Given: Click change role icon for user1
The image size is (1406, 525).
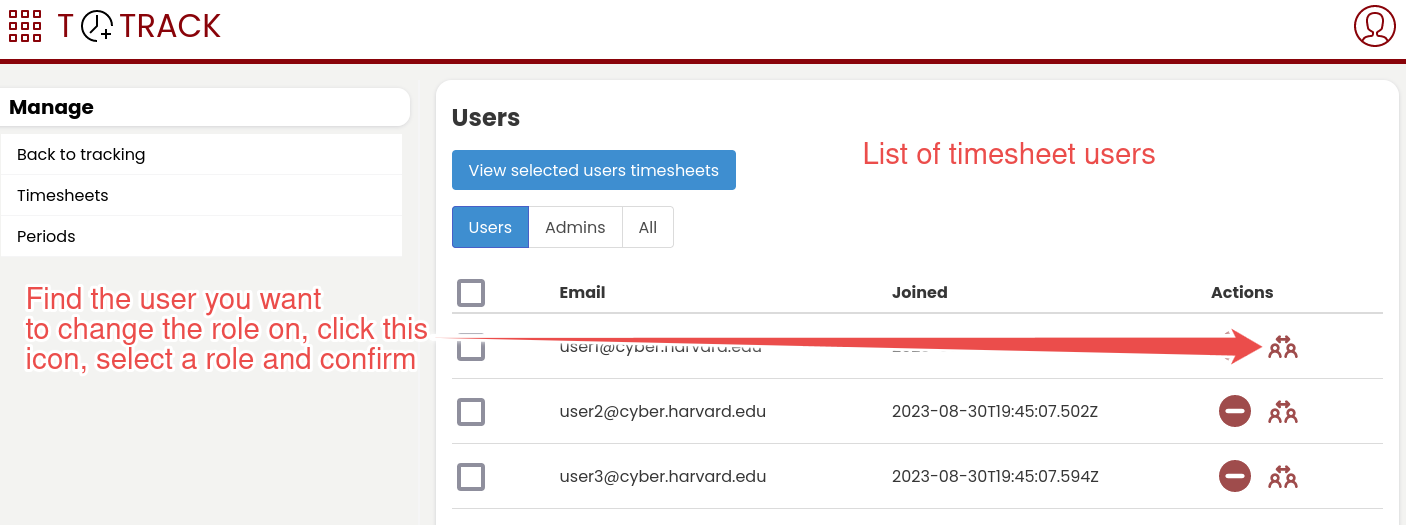Looking at the screenshot, I should (1282, 347).
